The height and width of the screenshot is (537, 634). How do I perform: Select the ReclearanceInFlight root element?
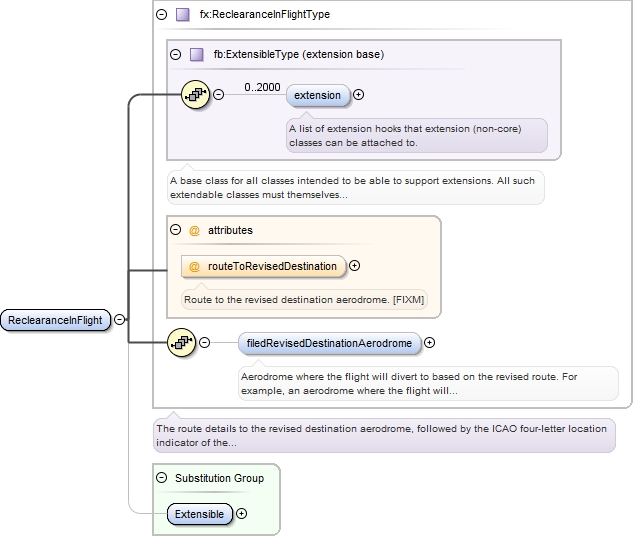coord(55,320)
